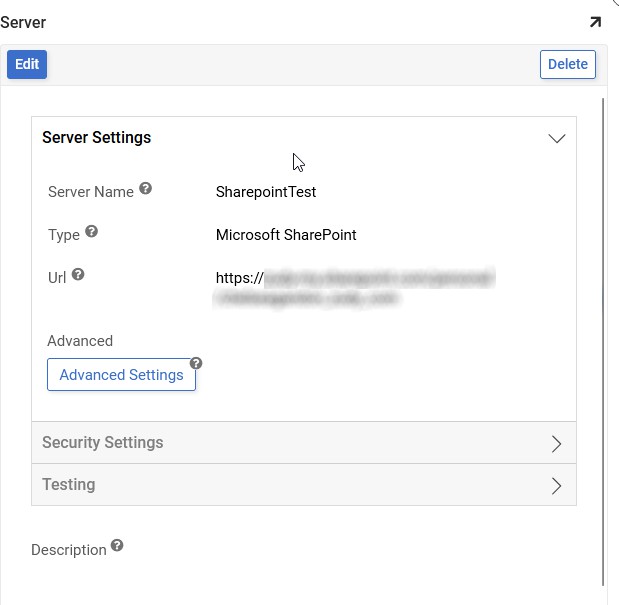This screenshot has height=605, width=619.
Task: Expand Security Settings with its right chevron
Action: pos(557,444)
